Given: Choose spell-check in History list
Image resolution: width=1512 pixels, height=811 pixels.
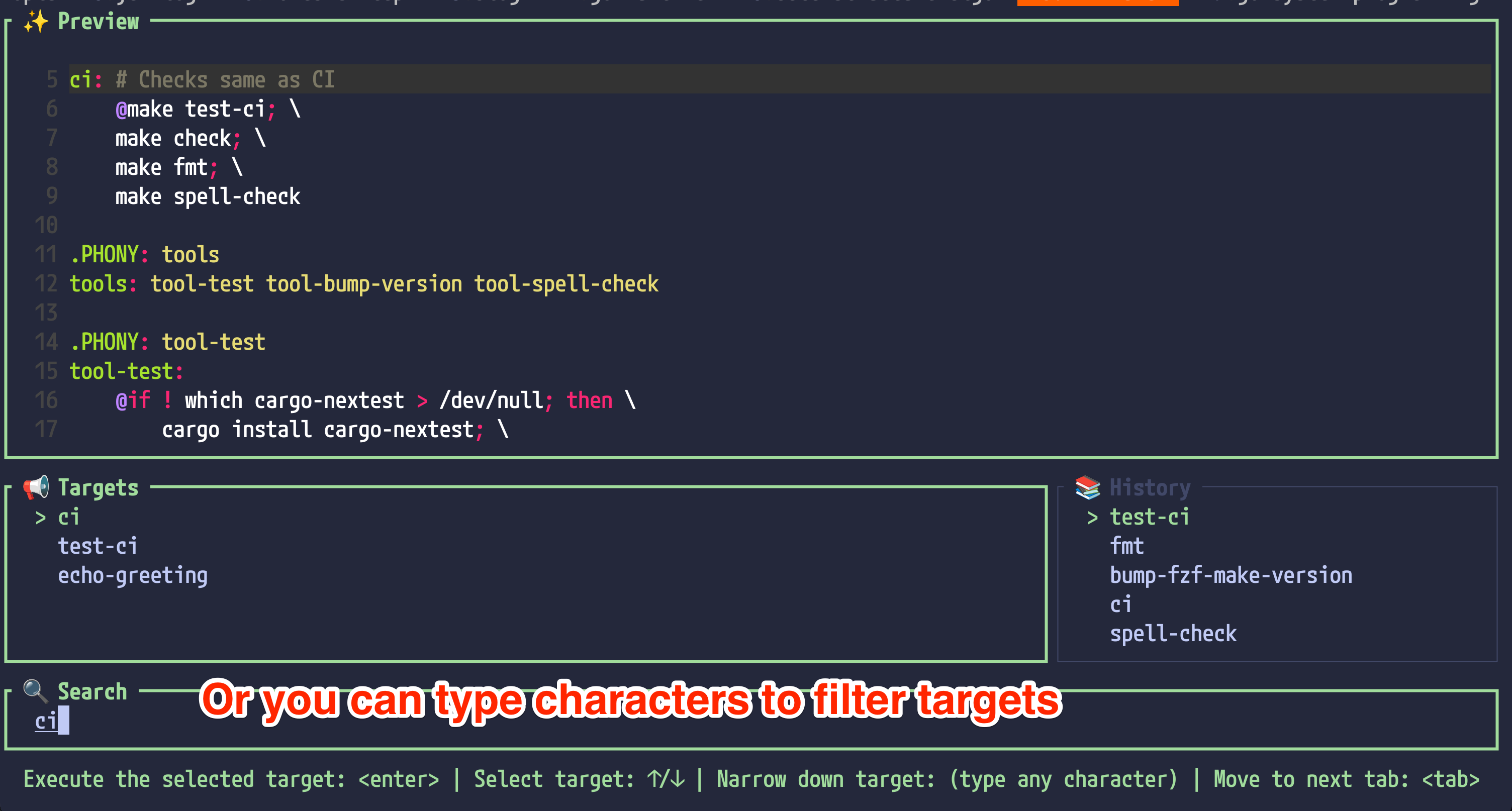Looking at the screenshot, I should (x=1173, y=634).
